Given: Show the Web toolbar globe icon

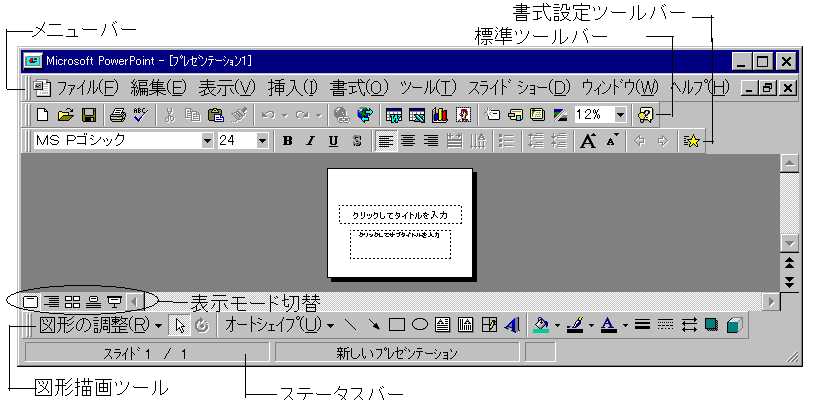Looking at the screenshot, I should coord(364,115).
